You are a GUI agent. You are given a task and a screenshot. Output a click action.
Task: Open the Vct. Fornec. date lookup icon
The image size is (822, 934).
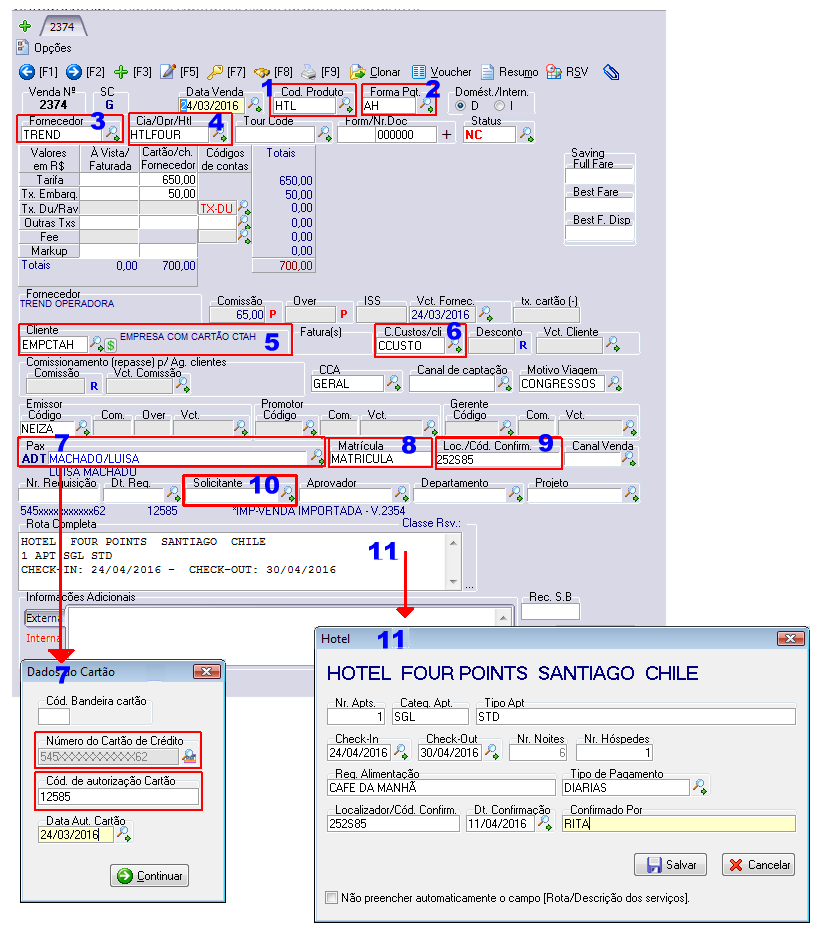pyautogui.click(x=486, y=313)
